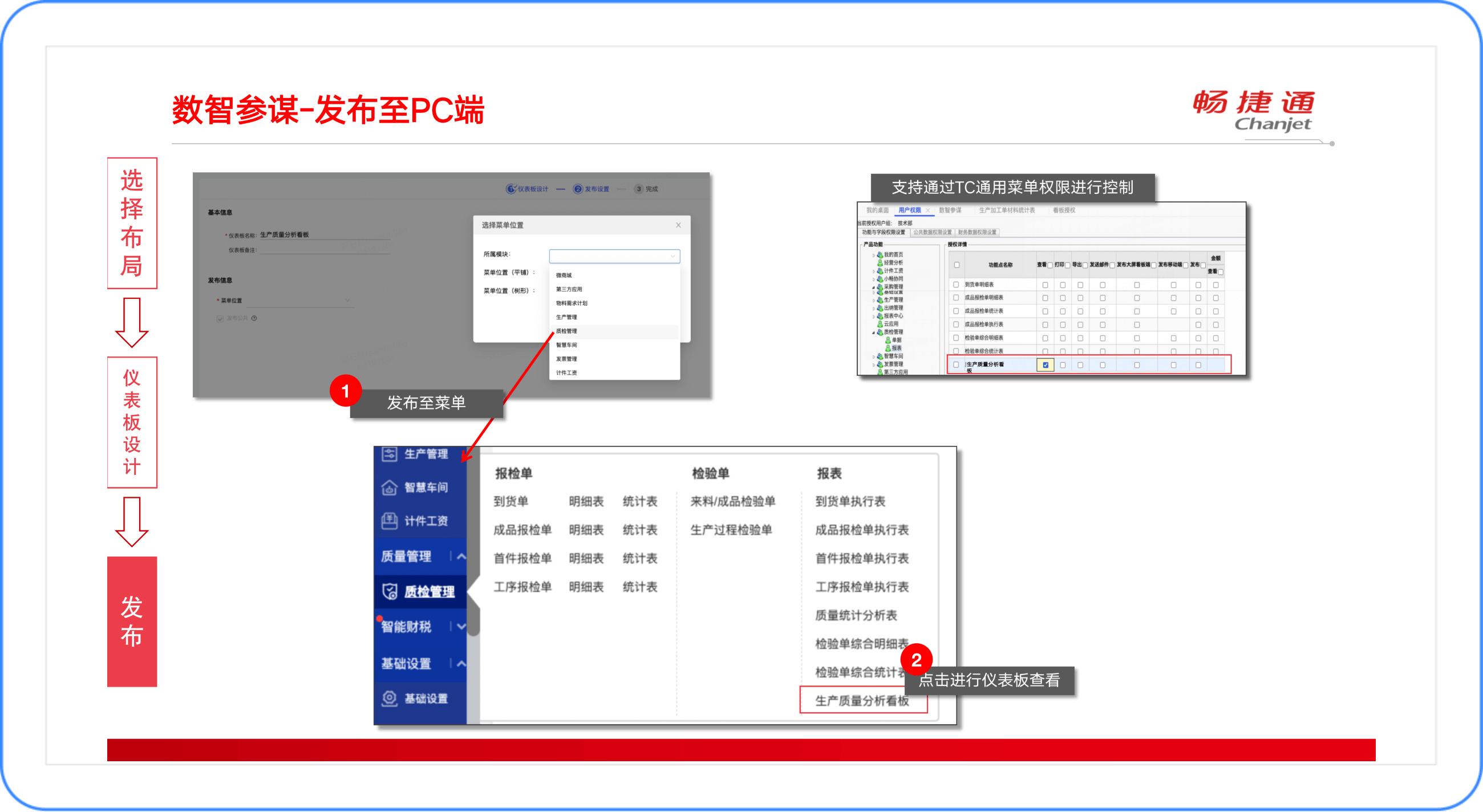1483x812 pixels.
Task: Click the 仪表板名称 input field
Action: tap(325, 235)
